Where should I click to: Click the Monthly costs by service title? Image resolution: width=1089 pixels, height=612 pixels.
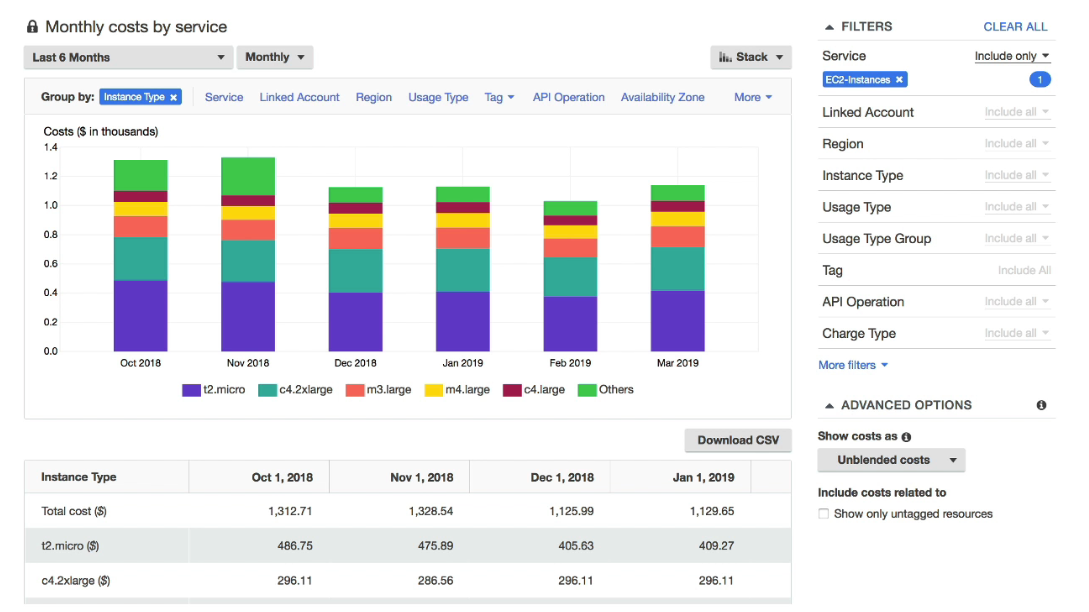136,27
